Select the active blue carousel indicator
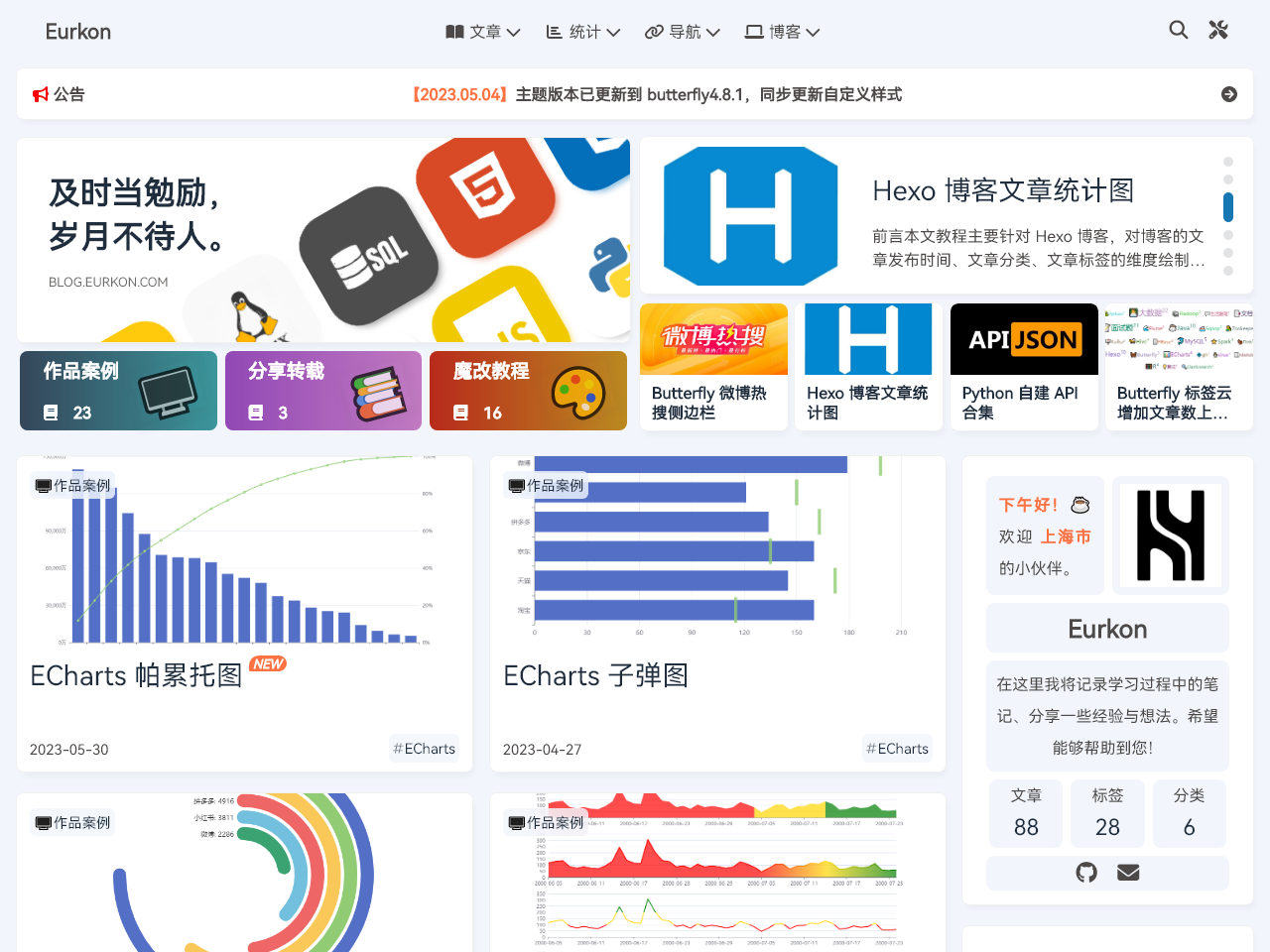 (x=1228, y=206)
